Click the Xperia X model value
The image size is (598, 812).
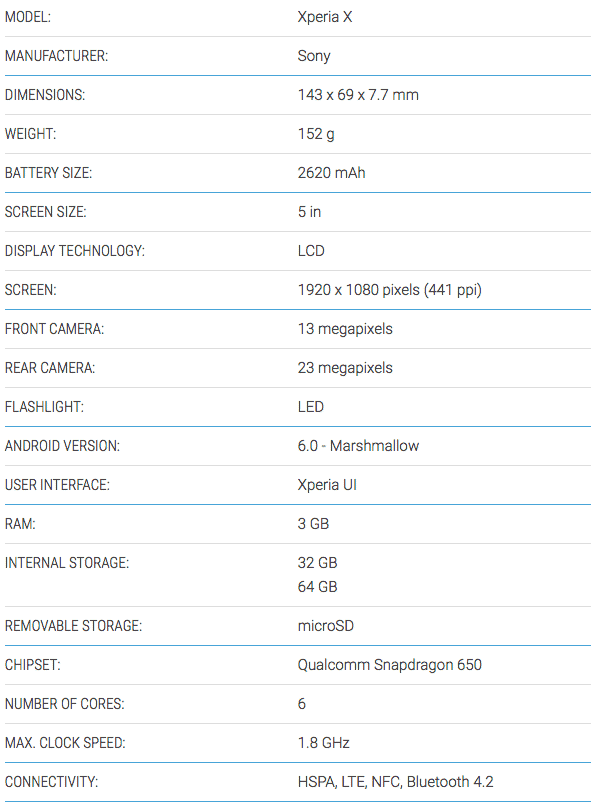(x=325, y=17)
